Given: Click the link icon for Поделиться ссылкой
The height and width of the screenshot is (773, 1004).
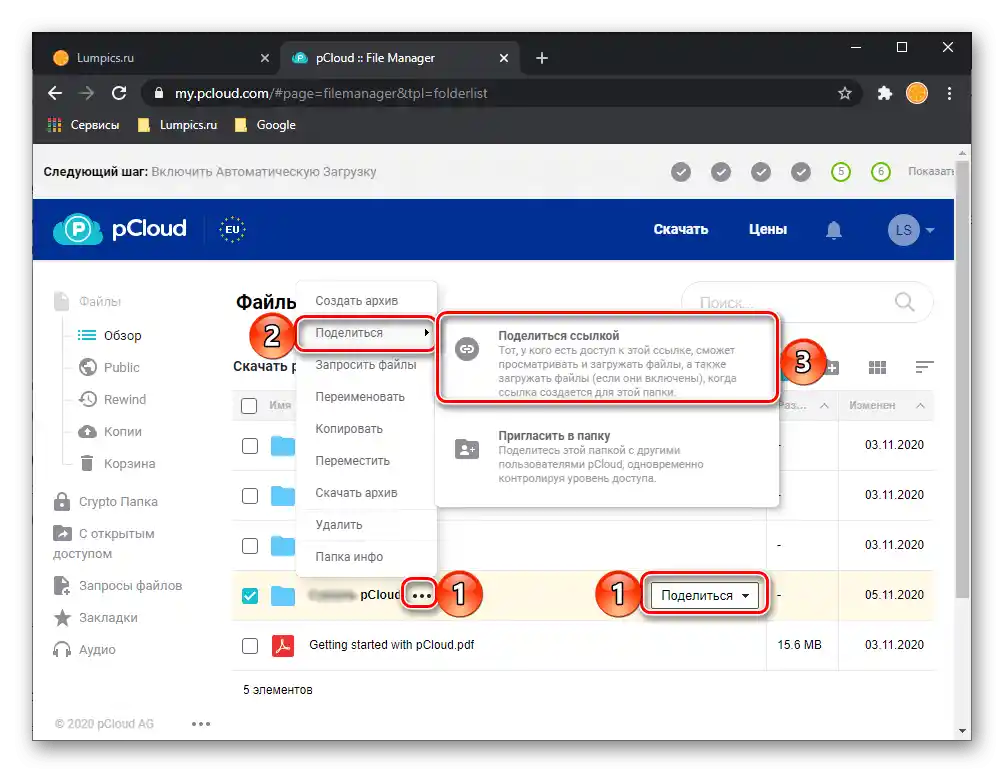Looking at the screenshot, I should click(x=467, y=349).
